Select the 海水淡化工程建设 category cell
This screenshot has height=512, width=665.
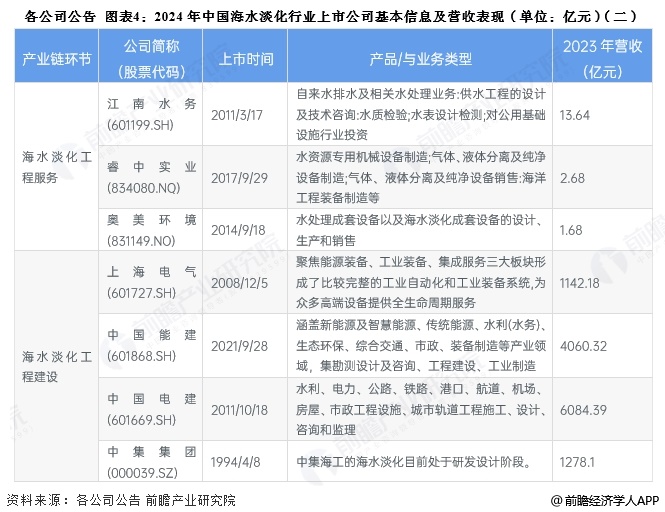click(56, 366)
